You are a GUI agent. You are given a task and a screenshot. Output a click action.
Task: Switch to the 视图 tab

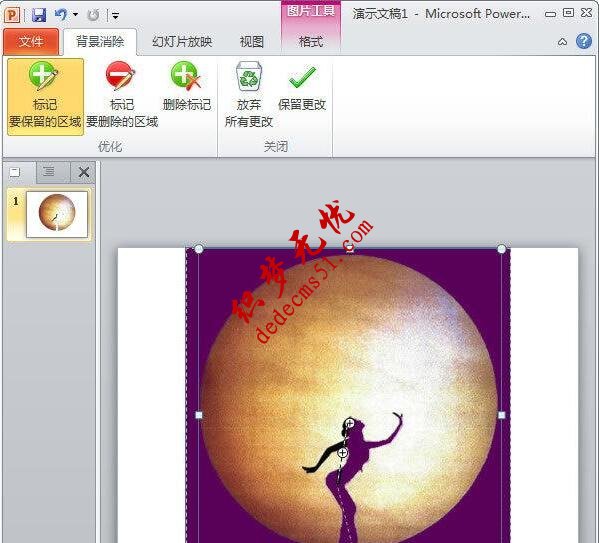coord(252,41)
